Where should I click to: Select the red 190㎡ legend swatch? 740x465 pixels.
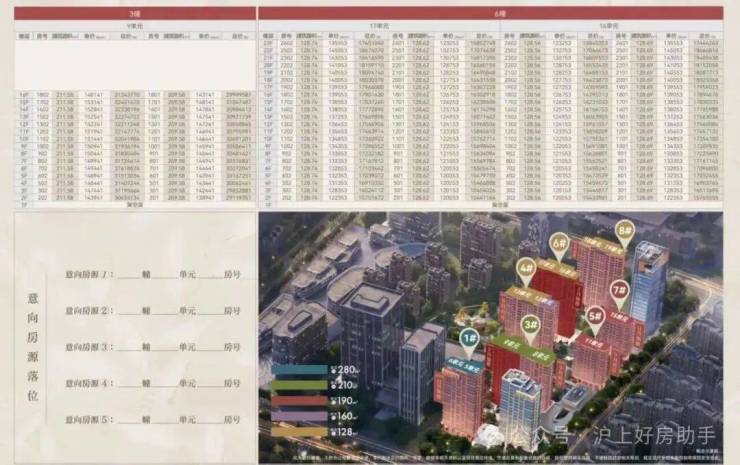(x=300, y=401)
